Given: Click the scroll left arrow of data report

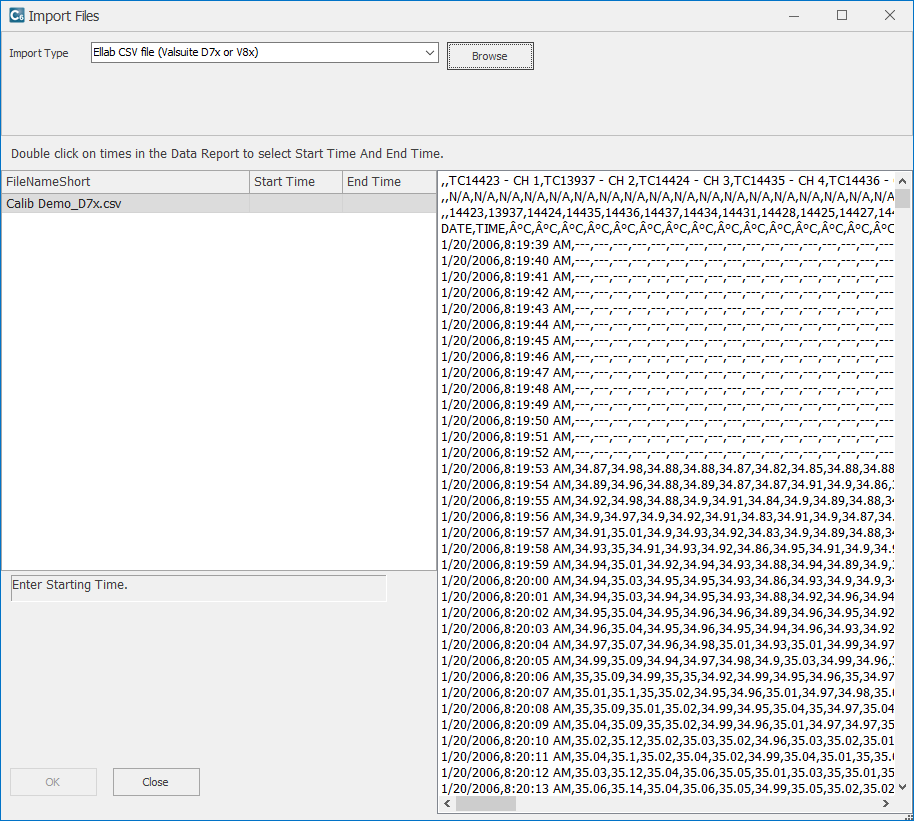Looking at the screenshot, I should pos(448,804).
